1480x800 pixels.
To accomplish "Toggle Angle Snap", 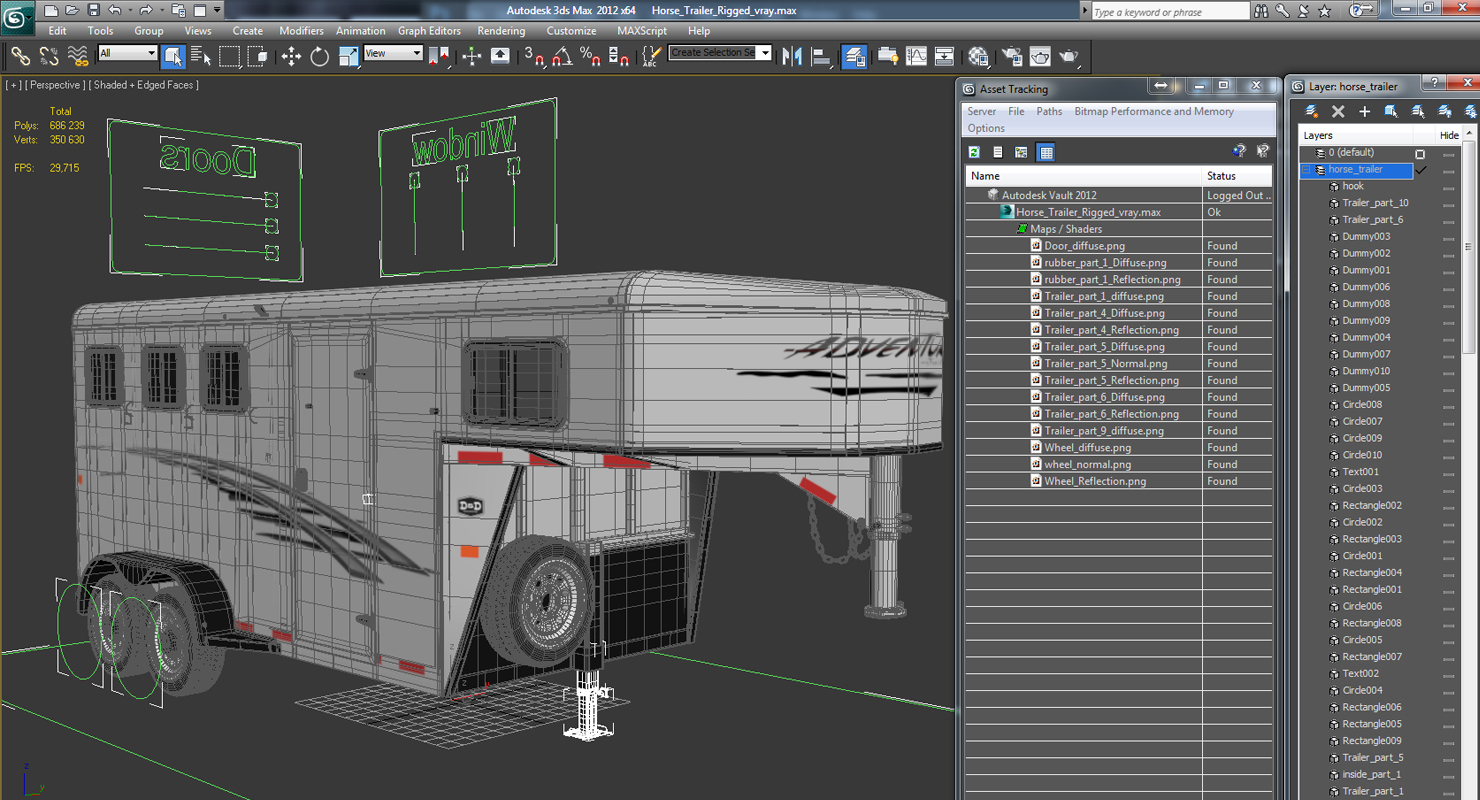I will point(563,56).
